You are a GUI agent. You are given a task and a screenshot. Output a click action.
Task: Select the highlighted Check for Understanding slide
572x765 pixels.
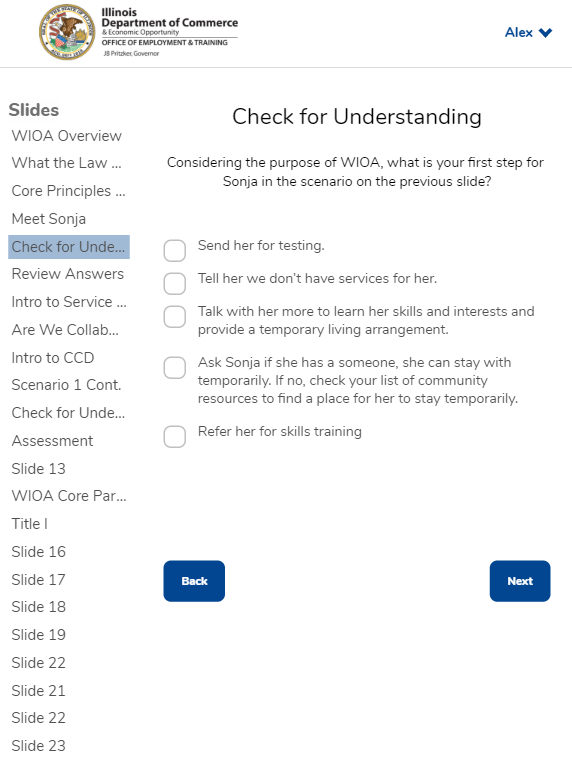coord(69,247)
